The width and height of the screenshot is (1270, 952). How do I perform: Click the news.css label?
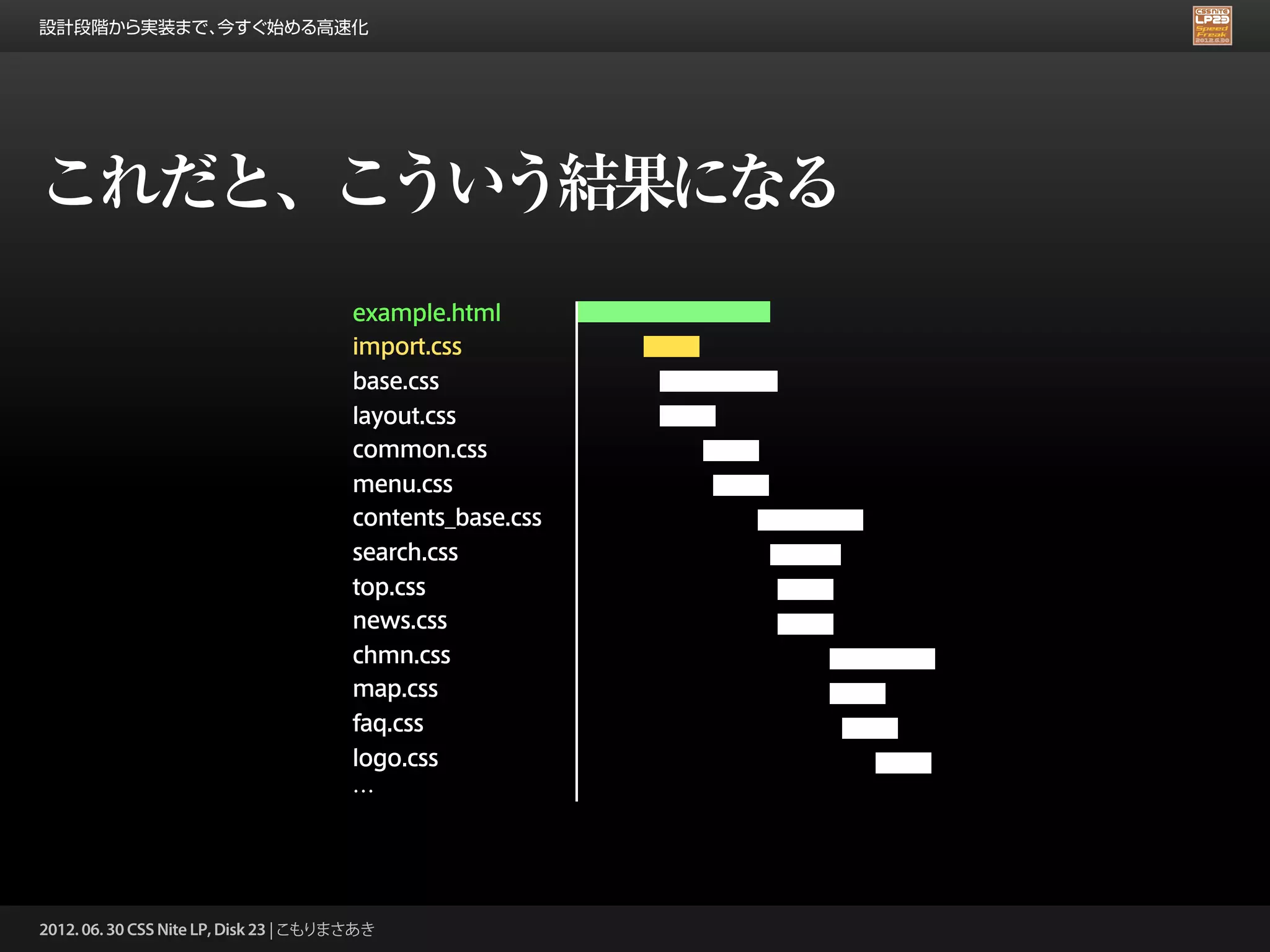[399, 621]
